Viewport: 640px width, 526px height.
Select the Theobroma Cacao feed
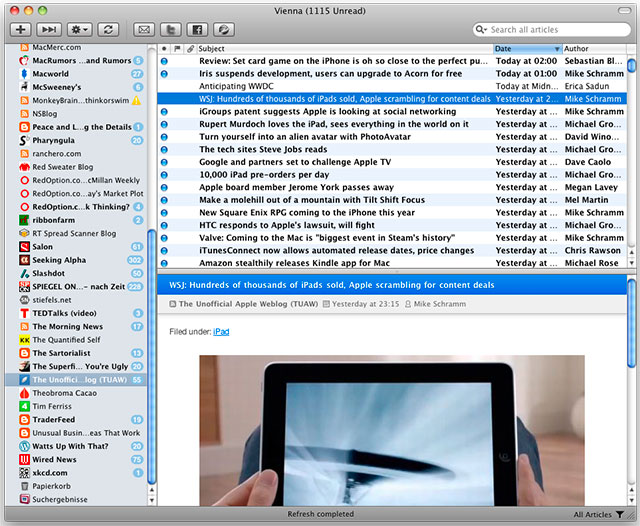tap(76, 393)
